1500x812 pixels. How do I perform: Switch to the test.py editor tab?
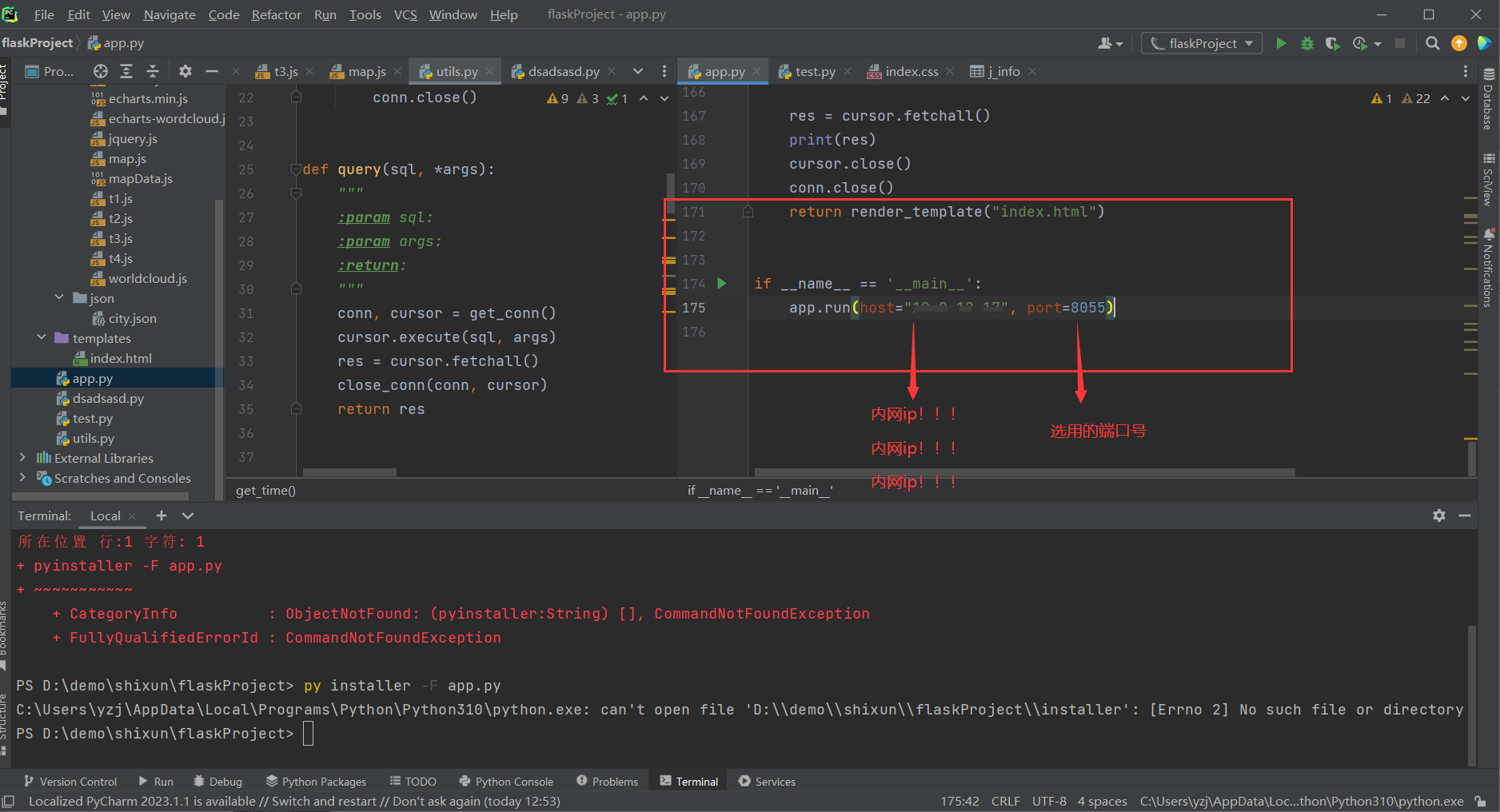tap(815, 71)
